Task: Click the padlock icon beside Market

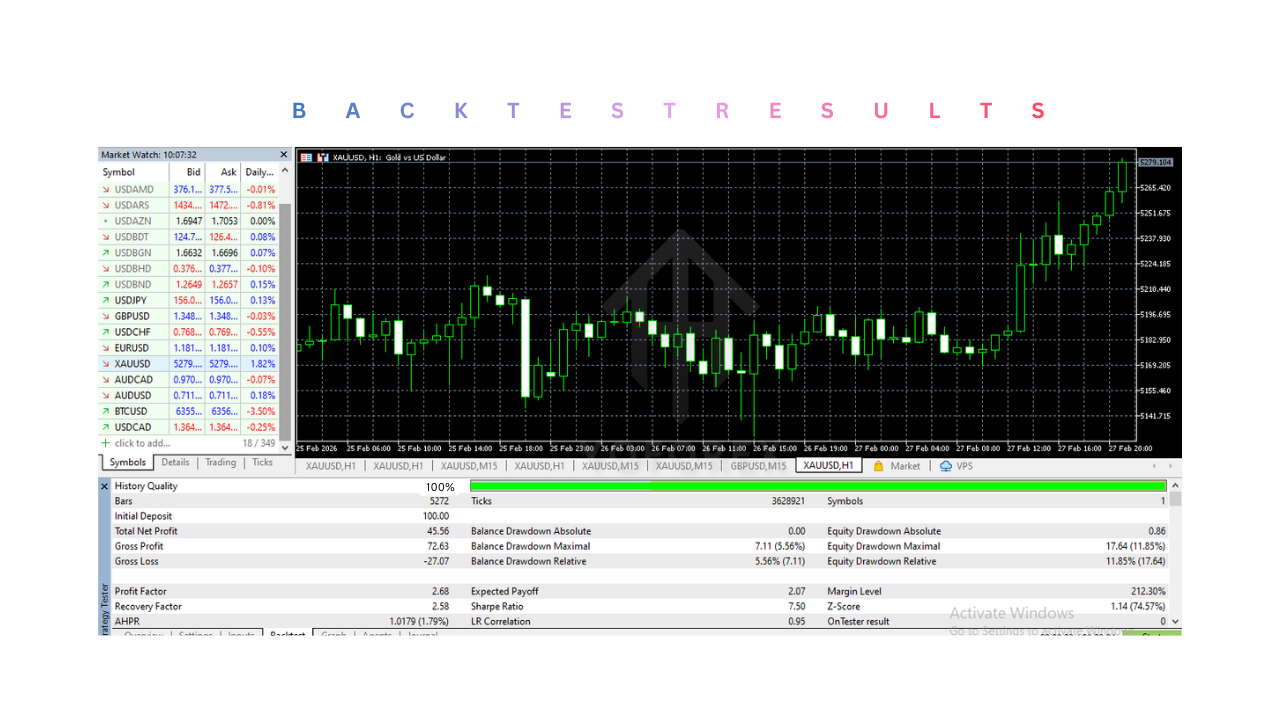Action: coord(878,465)
